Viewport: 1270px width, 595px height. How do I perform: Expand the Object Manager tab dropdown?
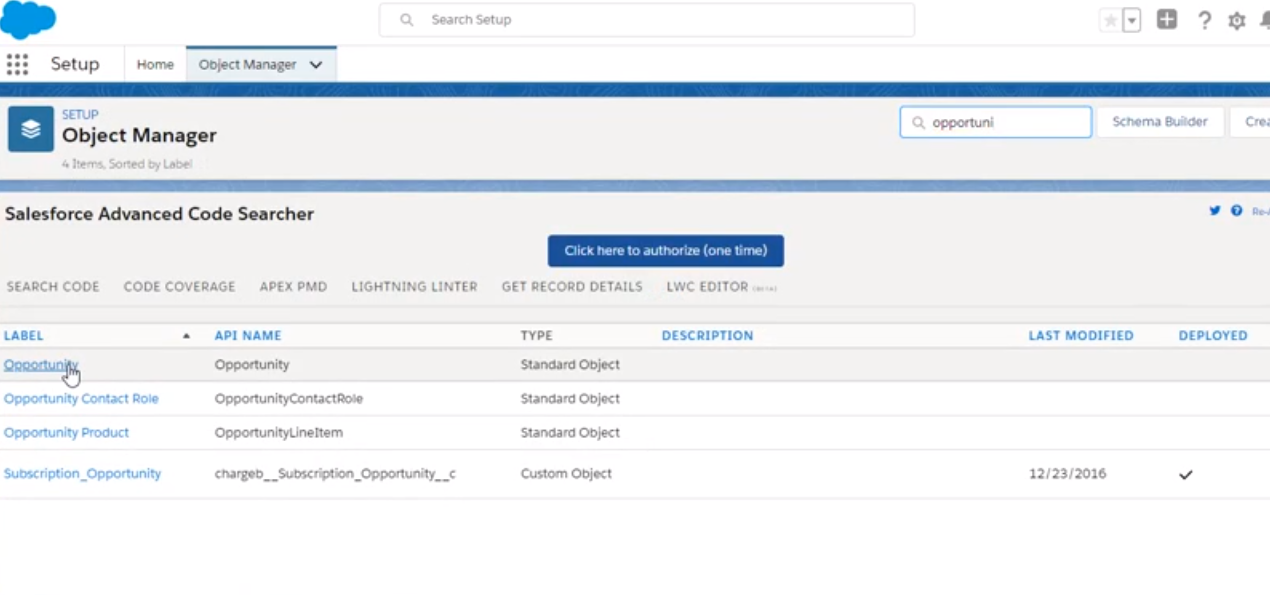pyautogui.click(x=316, y=64)
